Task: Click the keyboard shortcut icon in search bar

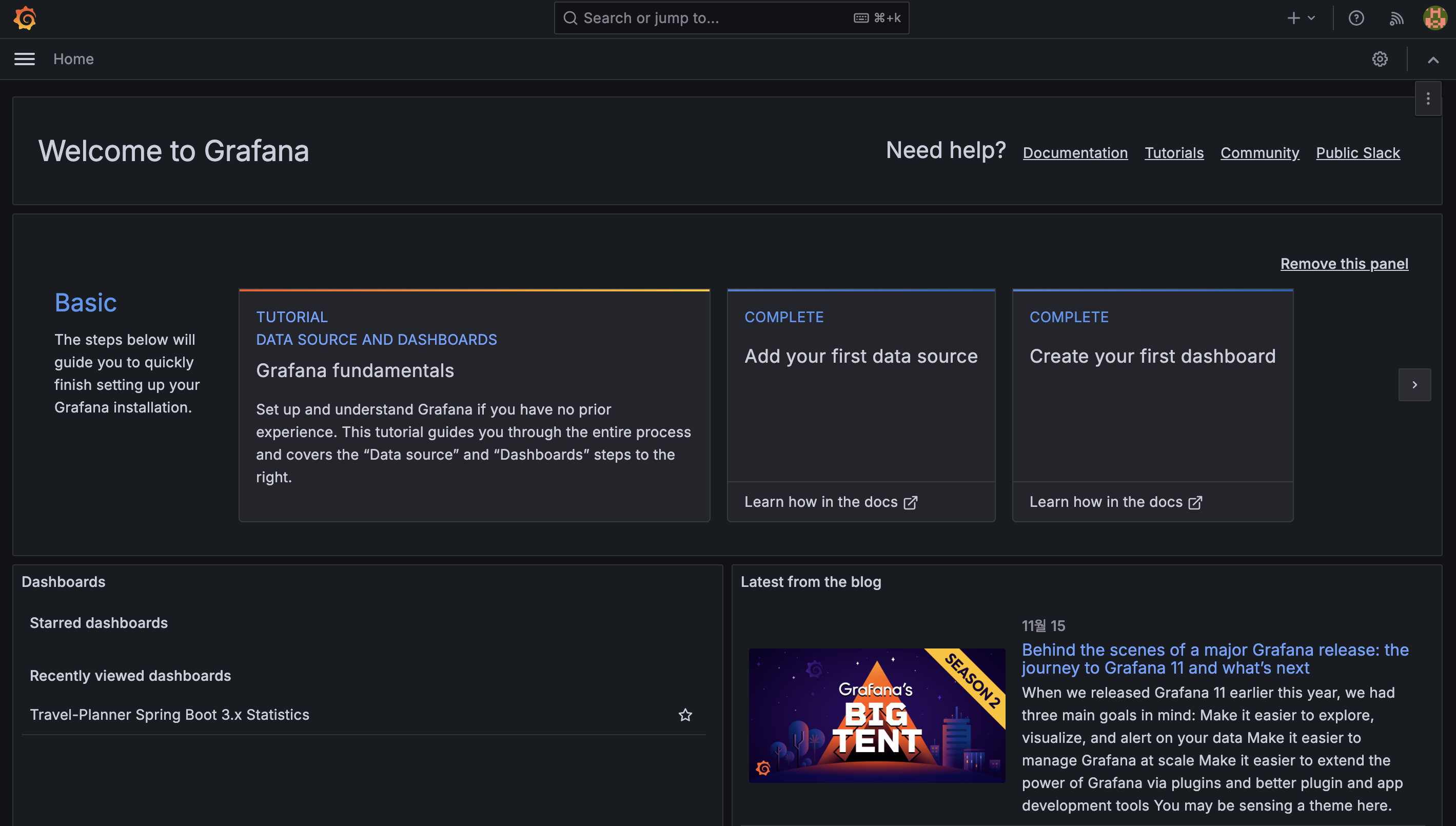Action: pos(861,18)
